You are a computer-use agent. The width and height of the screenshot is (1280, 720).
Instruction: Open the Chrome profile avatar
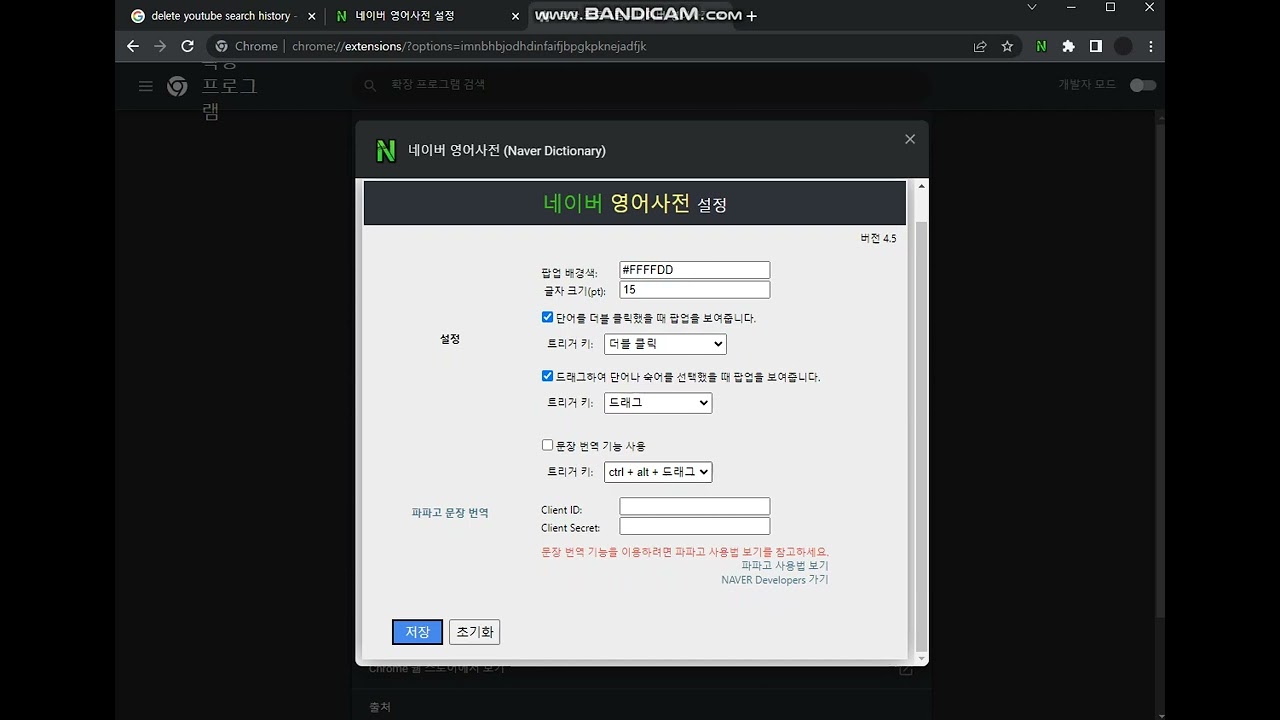tap(1123, 46)
